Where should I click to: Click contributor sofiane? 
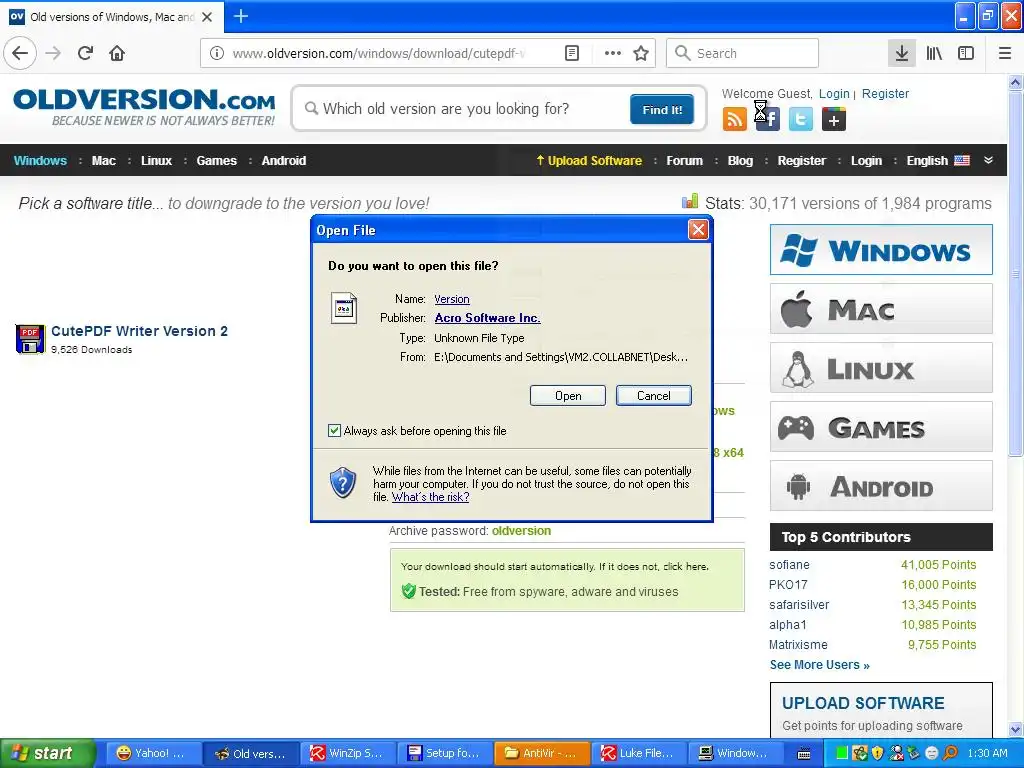(x=790, y=565)
